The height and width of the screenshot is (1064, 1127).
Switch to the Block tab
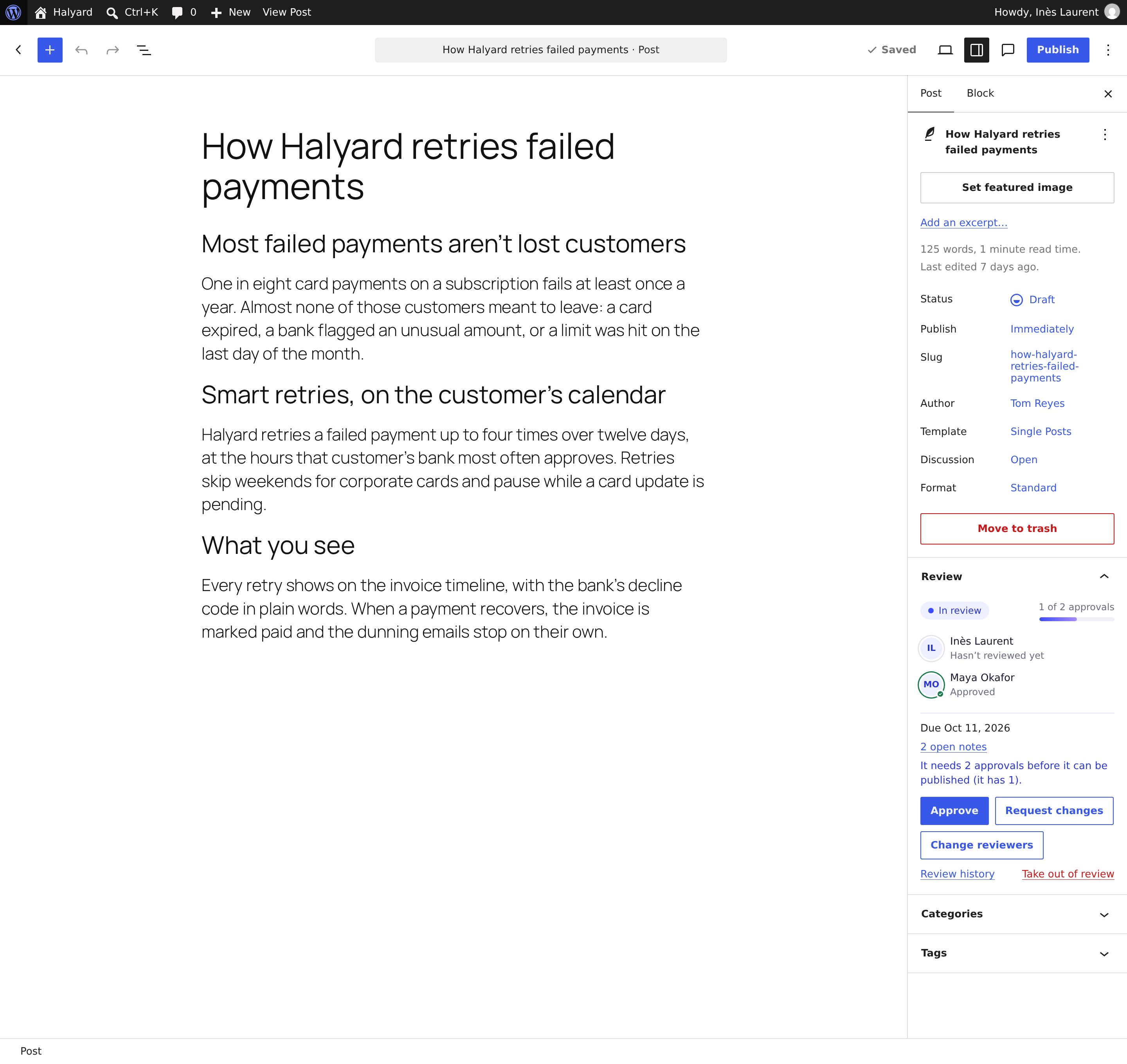pos(980,93)
